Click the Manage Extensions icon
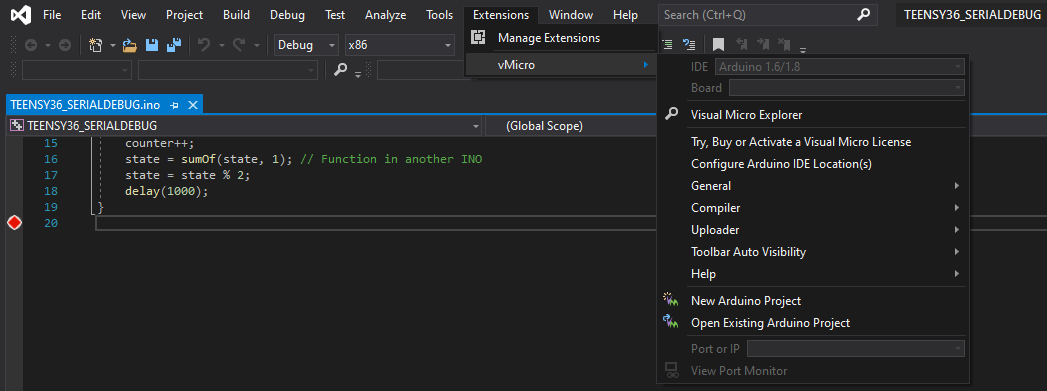Image resolution: width=1047 pixels, height=391 pixels. (x=478, y=37)
